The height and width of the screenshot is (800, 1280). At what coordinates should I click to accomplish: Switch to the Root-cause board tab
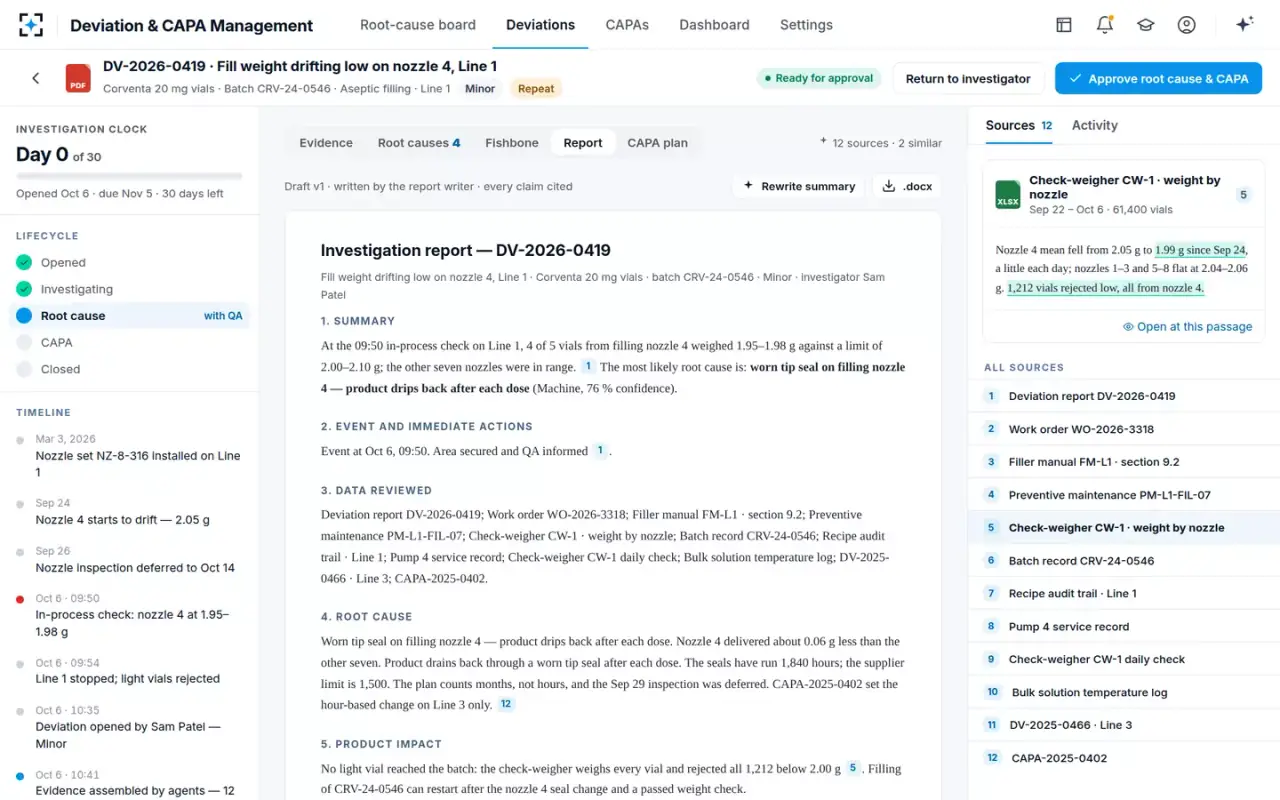[x=418, y=25]
